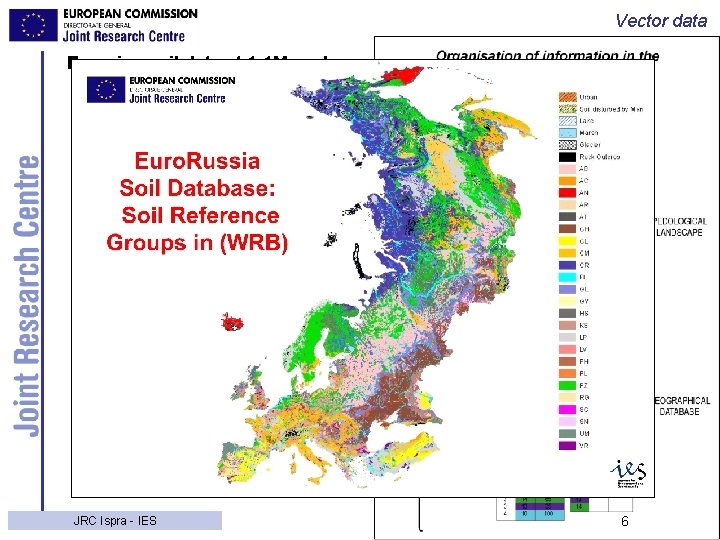Screen dimensions: 720x540
Task: Select the Lake hatched legend swatch
Action: (x=568, y=121)
